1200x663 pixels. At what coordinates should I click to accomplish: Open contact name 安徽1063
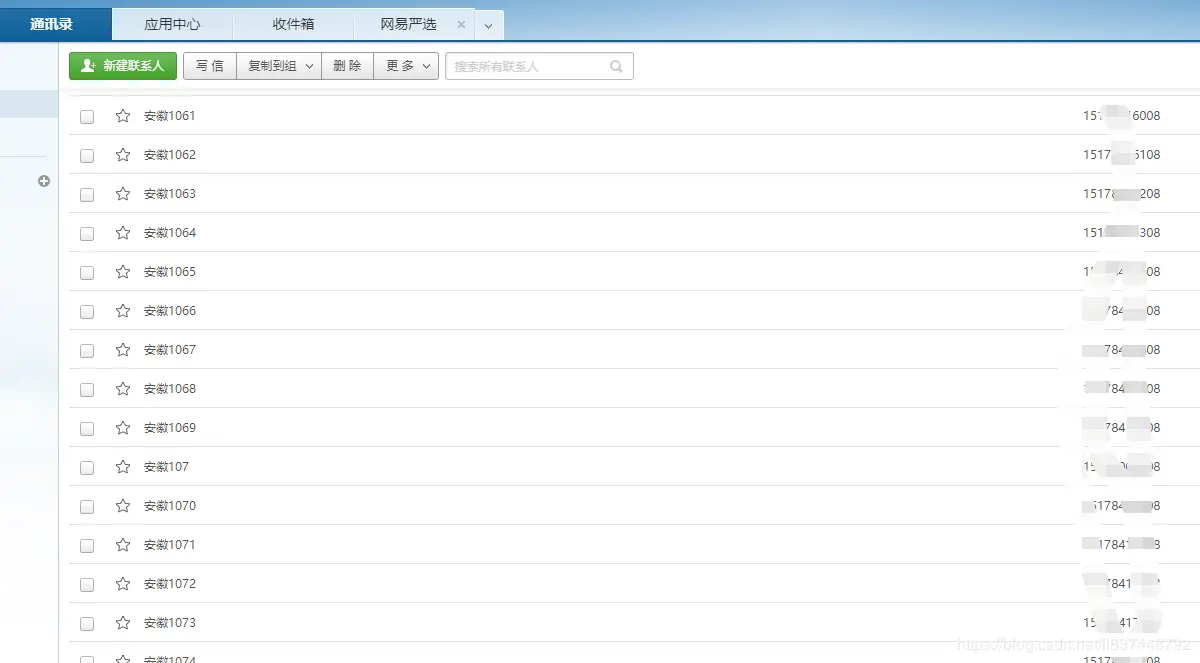(x=170, y=194)
